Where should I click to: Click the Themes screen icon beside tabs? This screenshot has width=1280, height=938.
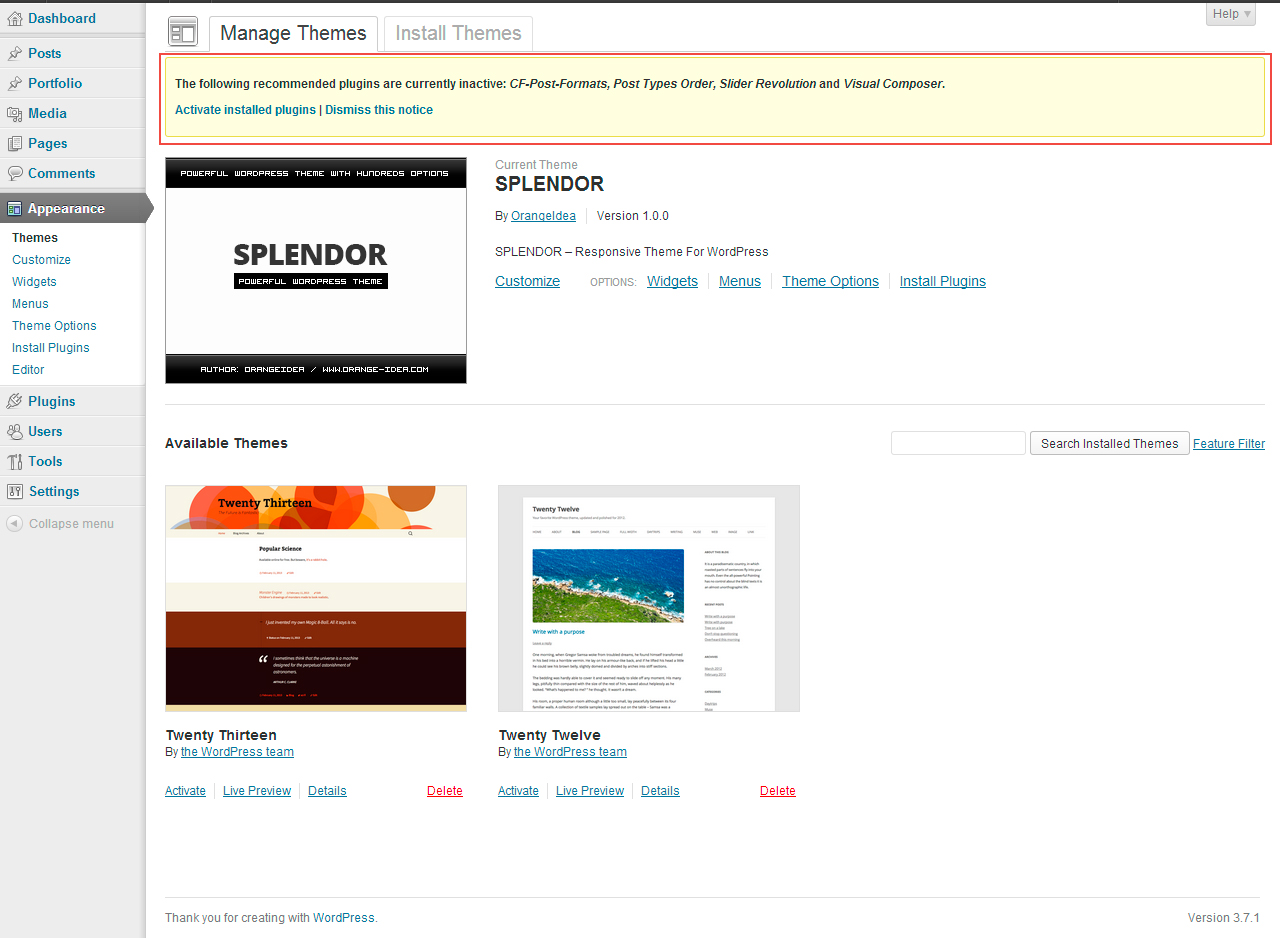click(183, 32)
